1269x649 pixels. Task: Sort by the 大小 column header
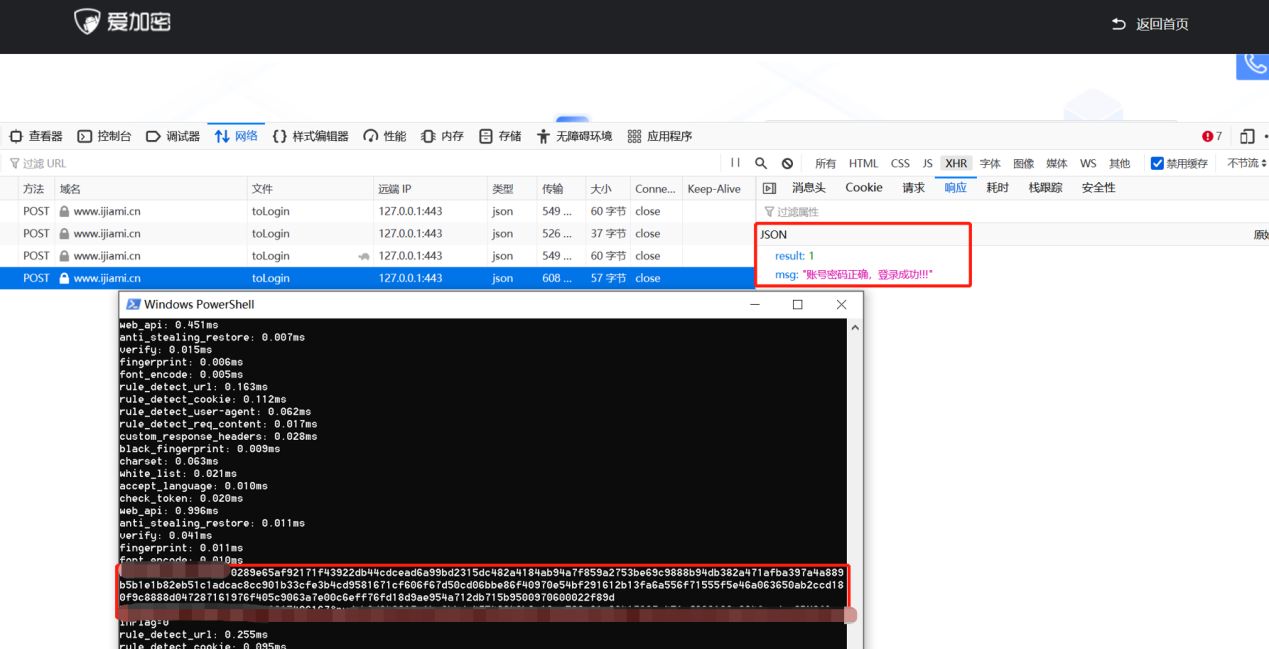(606, 189)
